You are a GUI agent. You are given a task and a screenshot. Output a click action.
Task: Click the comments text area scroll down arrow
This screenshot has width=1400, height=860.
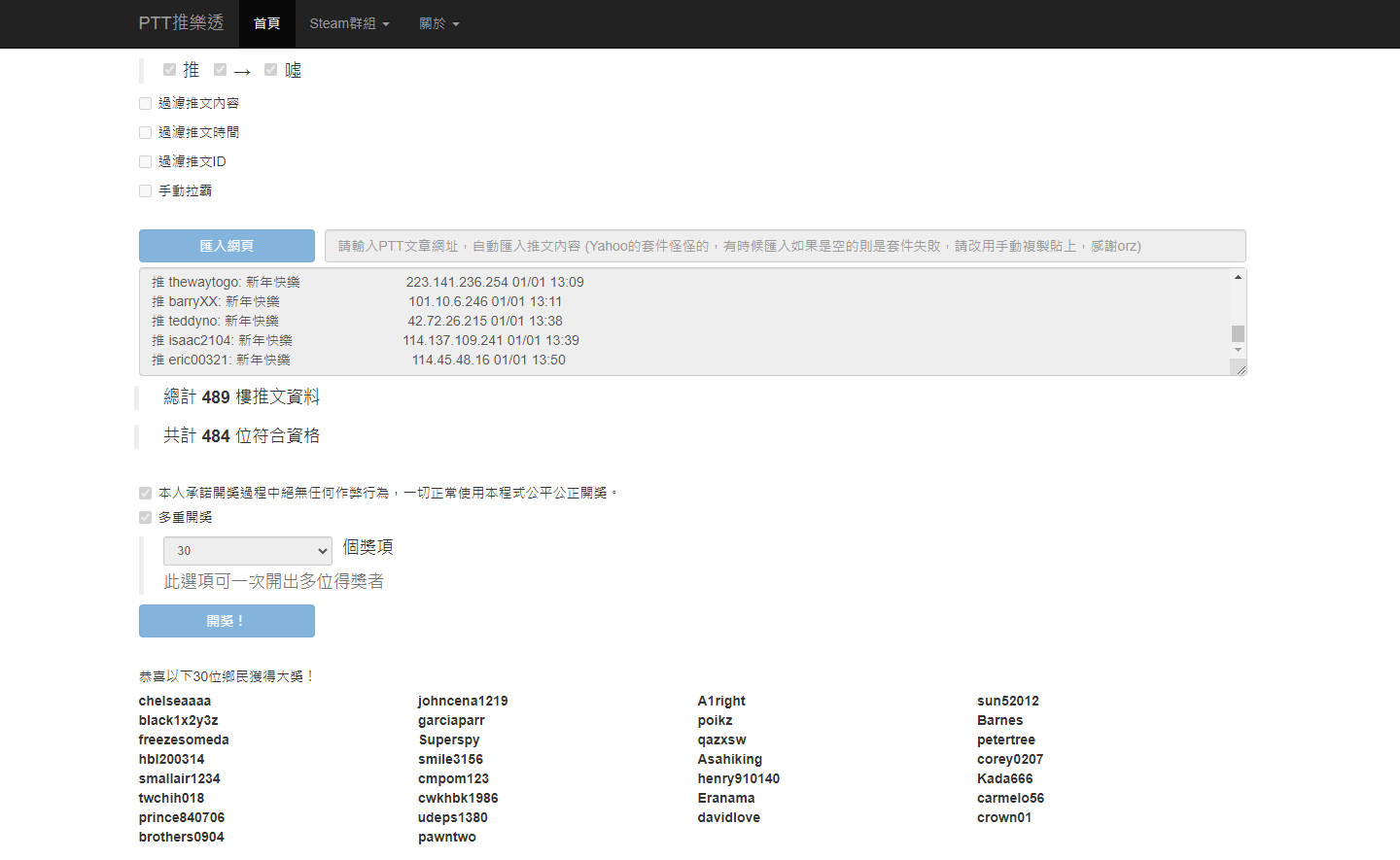click(1238, 350)
